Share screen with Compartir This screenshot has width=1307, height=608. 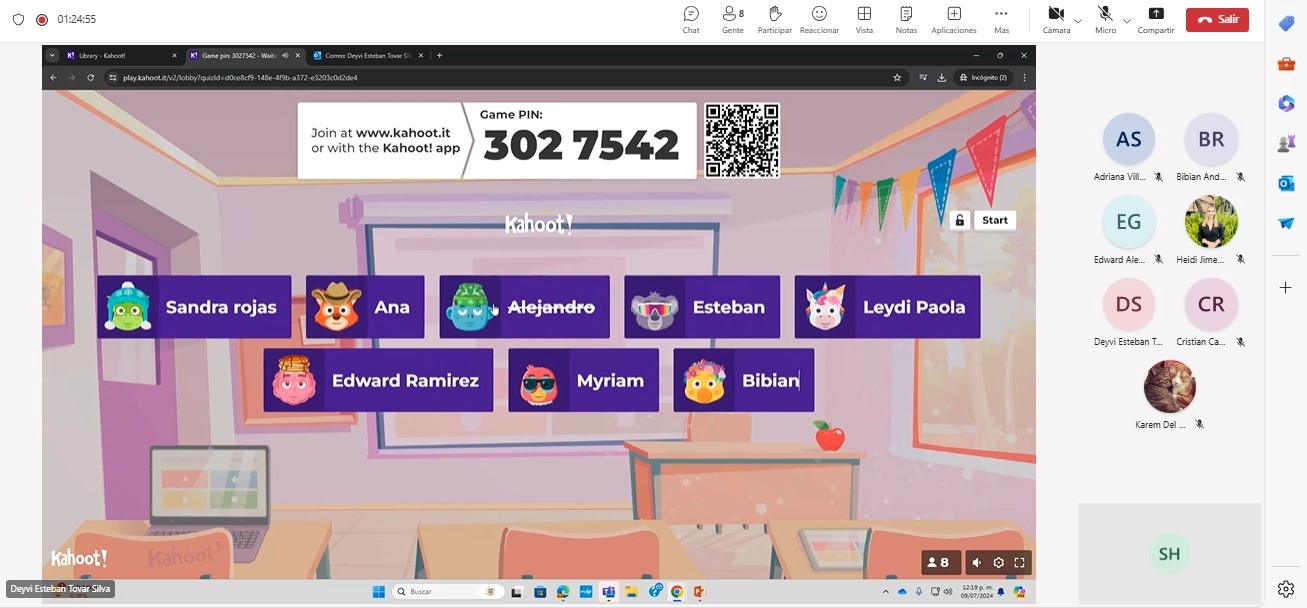[x=1156, y=19]
